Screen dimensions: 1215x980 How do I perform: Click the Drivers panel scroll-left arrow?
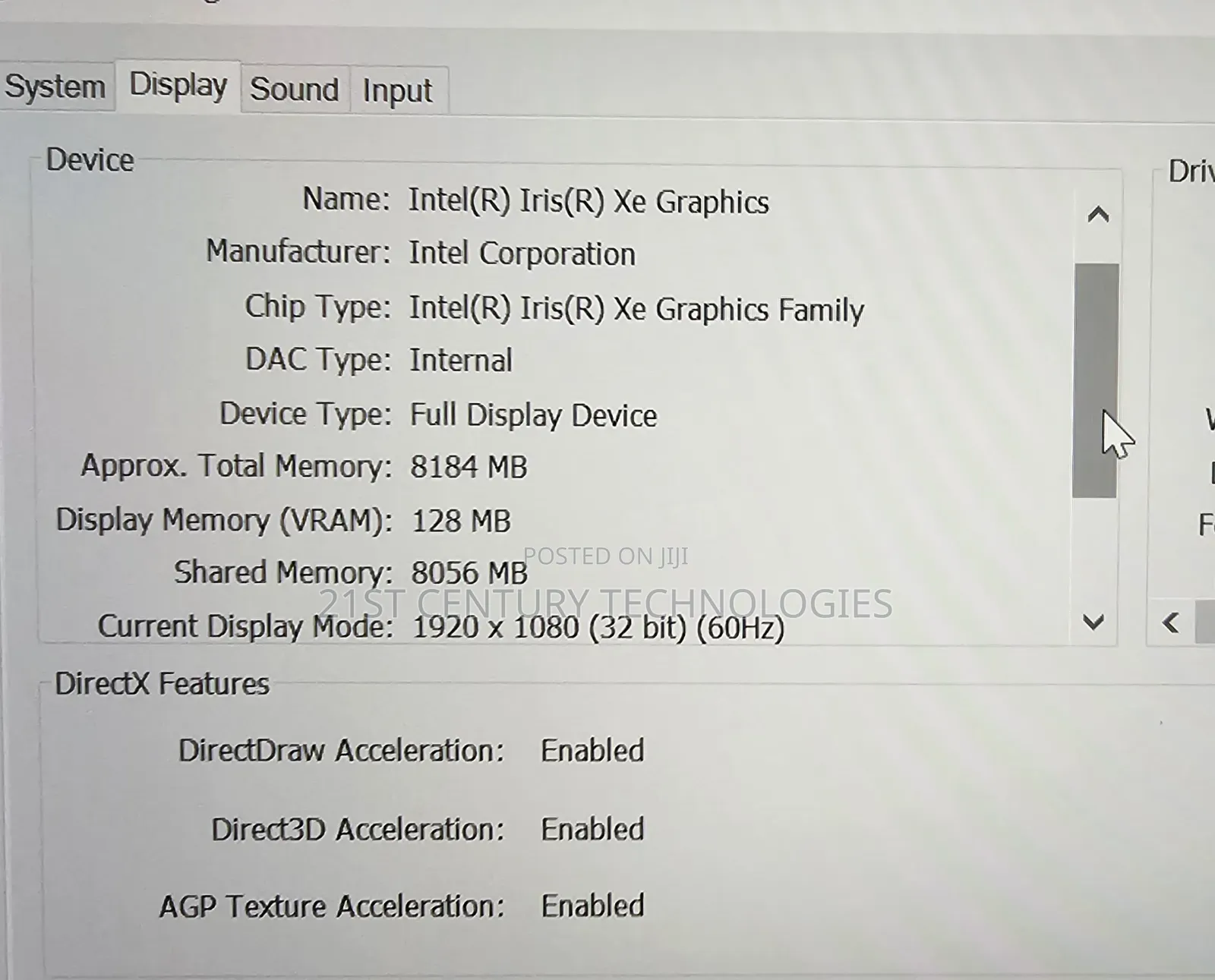coord(1171,623)
